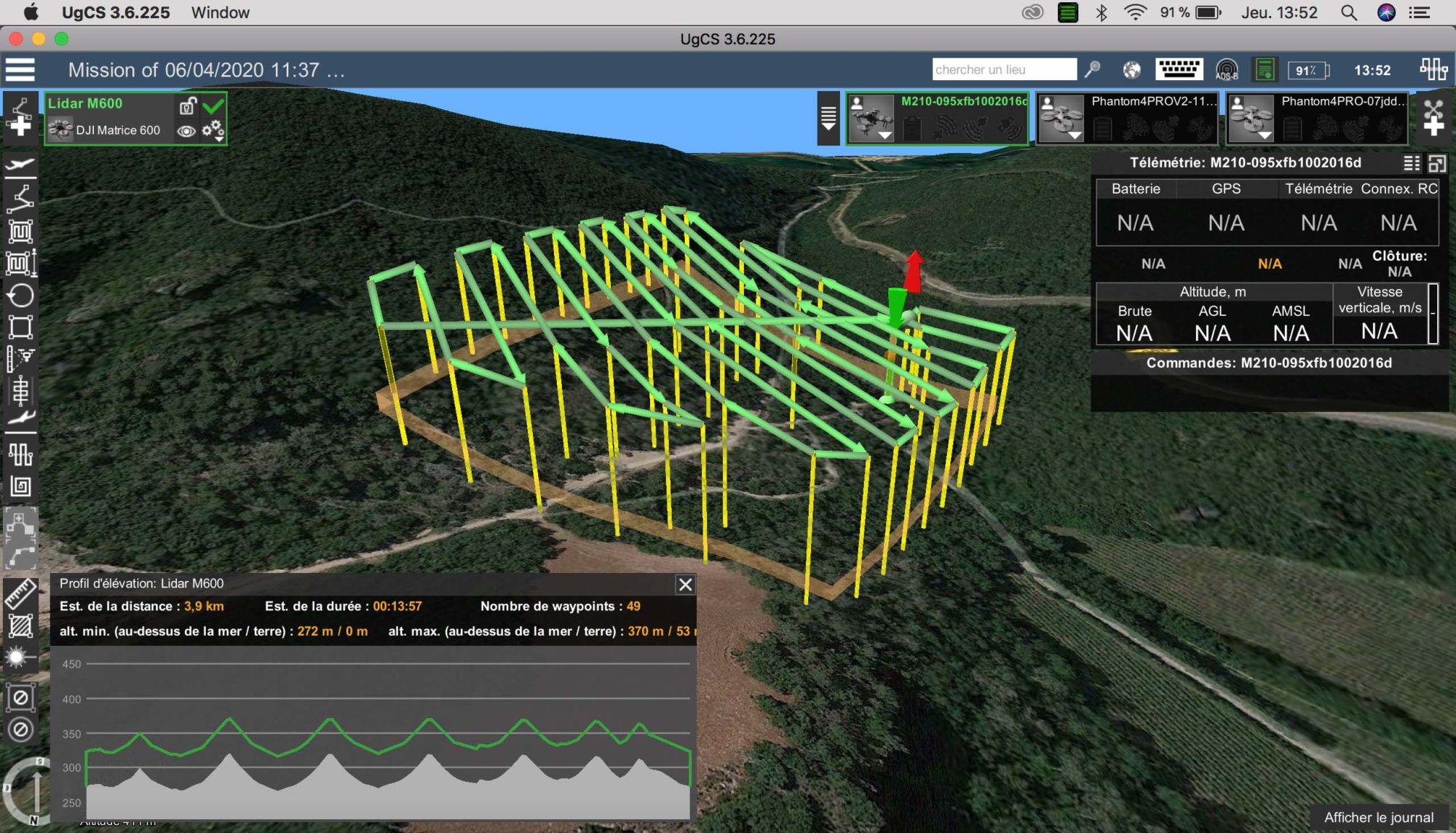
Task: Open the globe map layers icon
Action: click(1131, 70)
